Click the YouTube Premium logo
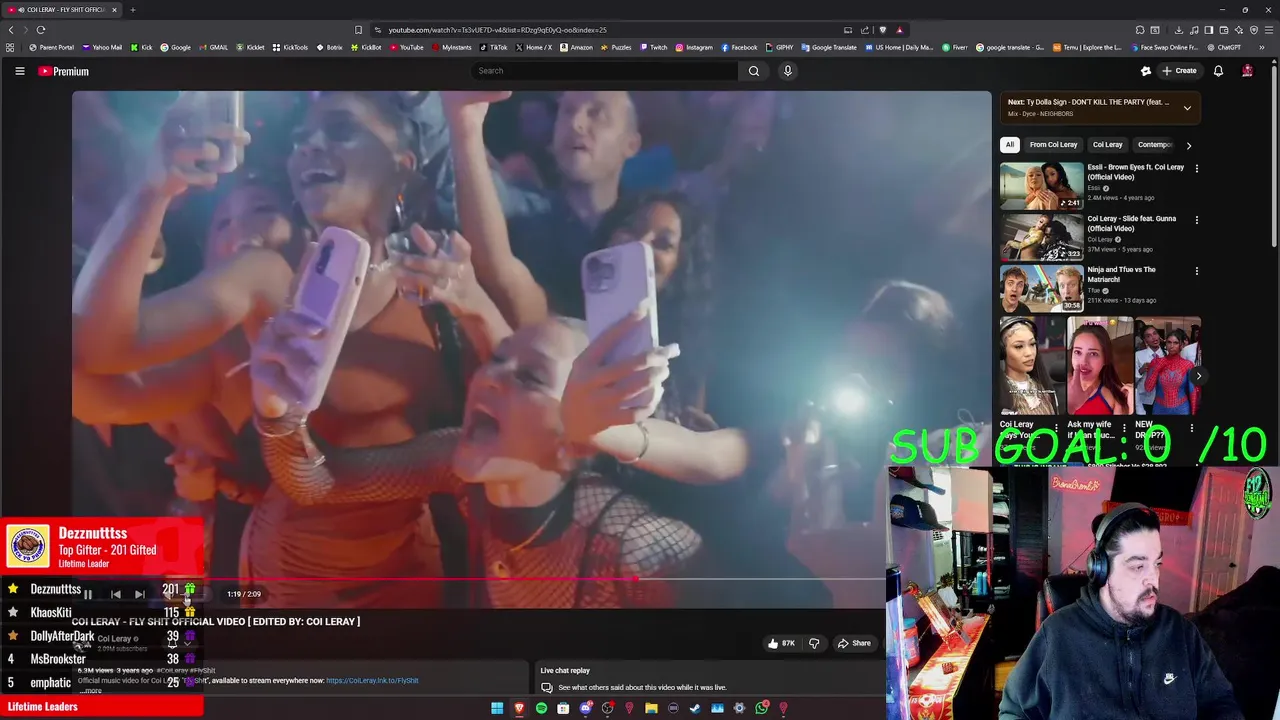 (64, 71)
